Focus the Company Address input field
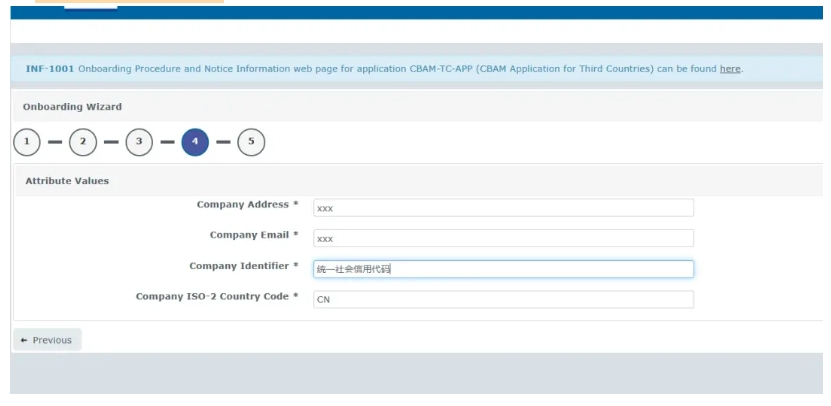This screenshot has height=406, width=831. click(503, 208)
